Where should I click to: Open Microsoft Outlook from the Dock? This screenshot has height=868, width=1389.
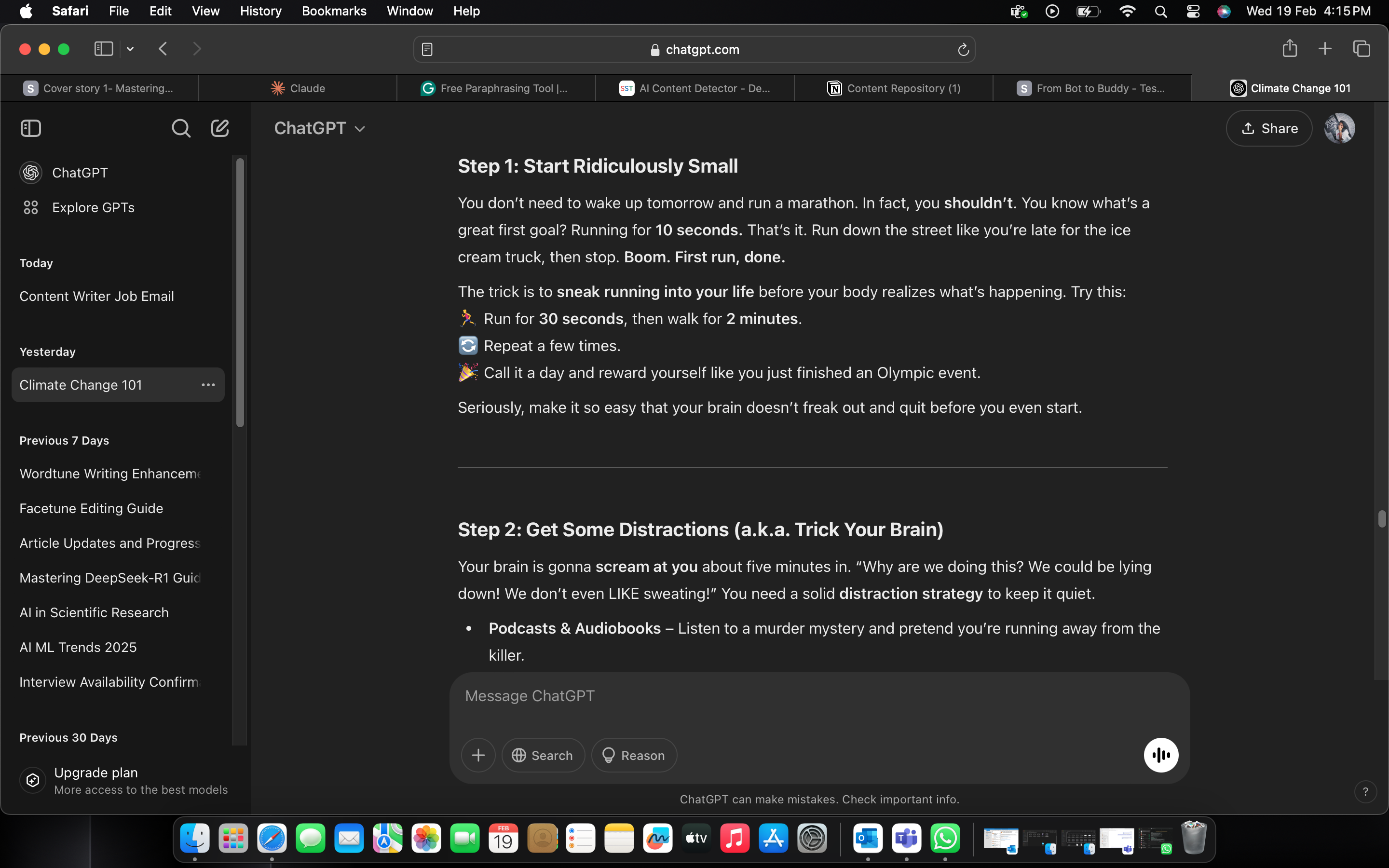[x=867, y=839]
